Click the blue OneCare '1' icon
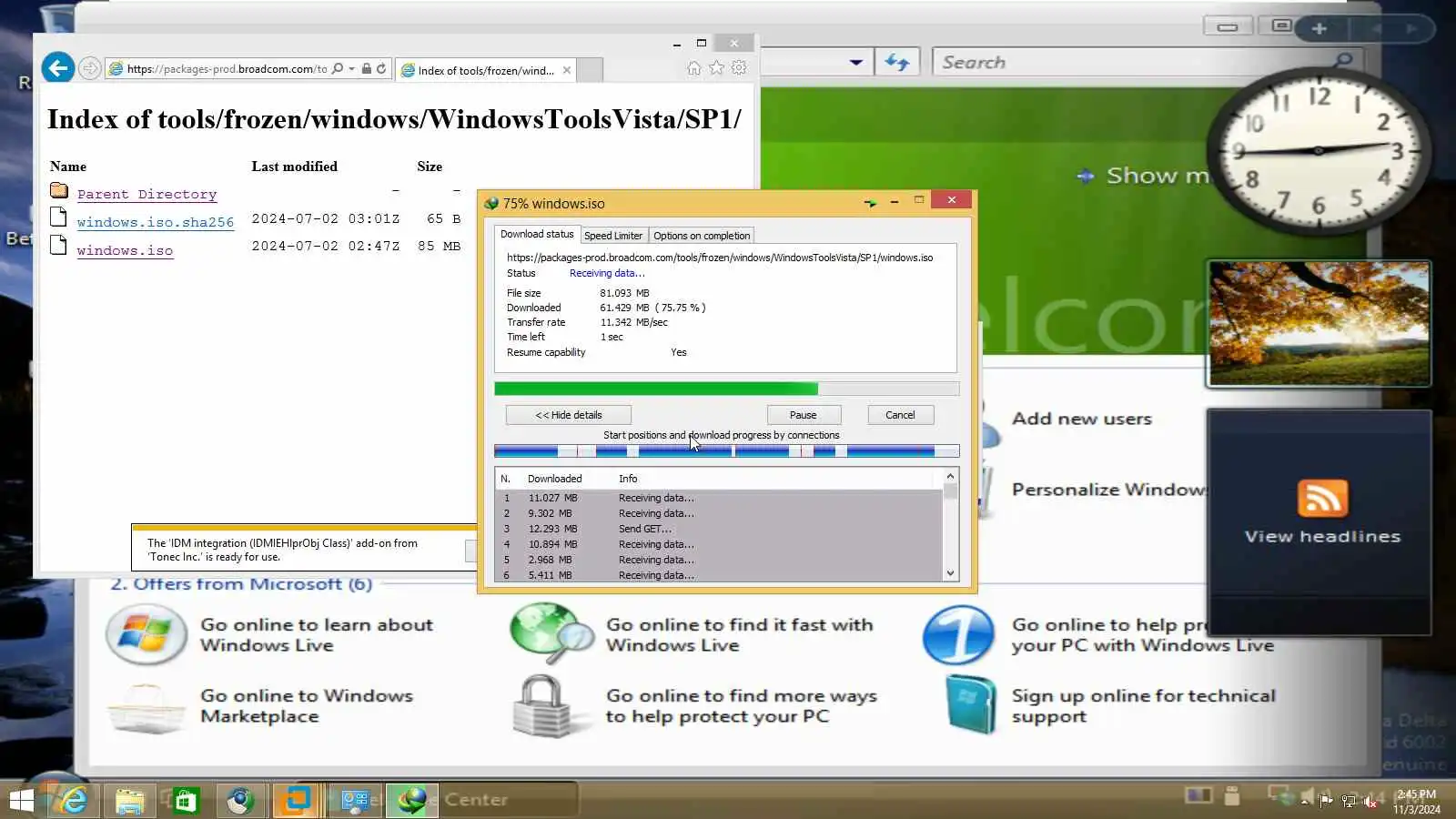 pos(958,634)
